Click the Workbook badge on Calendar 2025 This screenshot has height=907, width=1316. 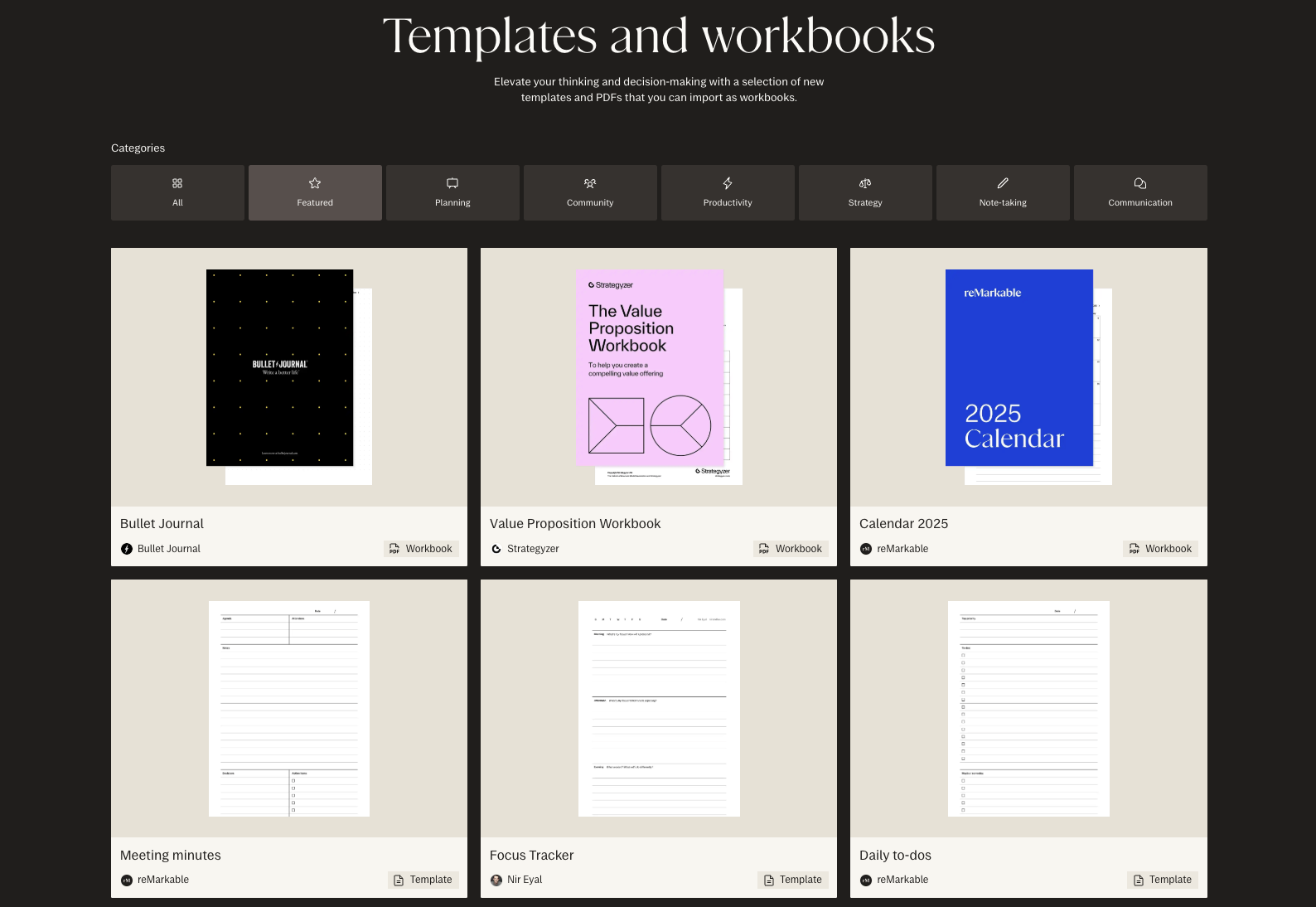click(x=1160, y=549)
